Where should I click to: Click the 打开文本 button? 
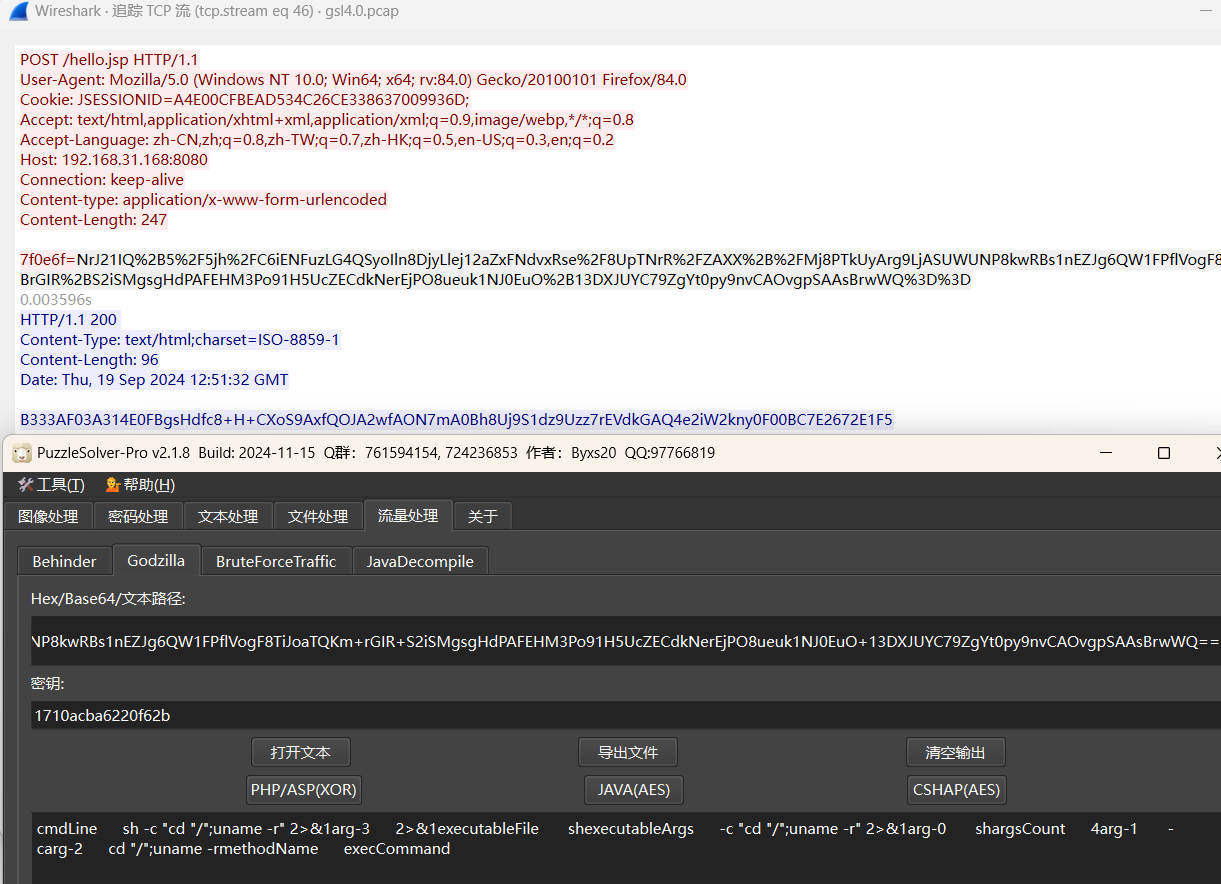(301, 752)
